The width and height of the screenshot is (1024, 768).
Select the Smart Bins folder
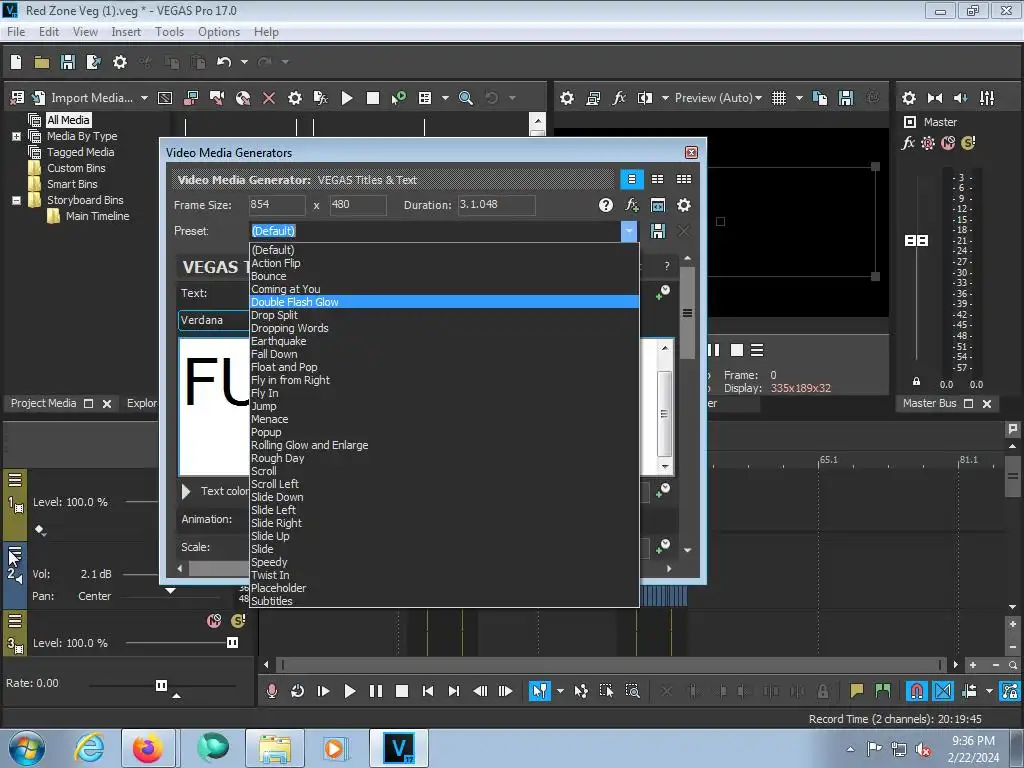click(x=72, y=184)
